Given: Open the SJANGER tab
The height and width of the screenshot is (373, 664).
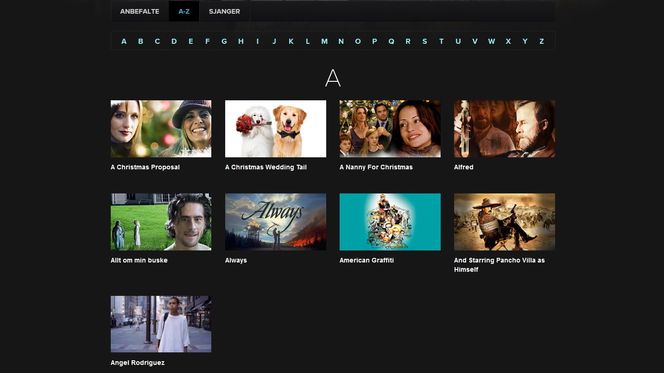Looking at the screenshot, I should (x=224, y=11).
